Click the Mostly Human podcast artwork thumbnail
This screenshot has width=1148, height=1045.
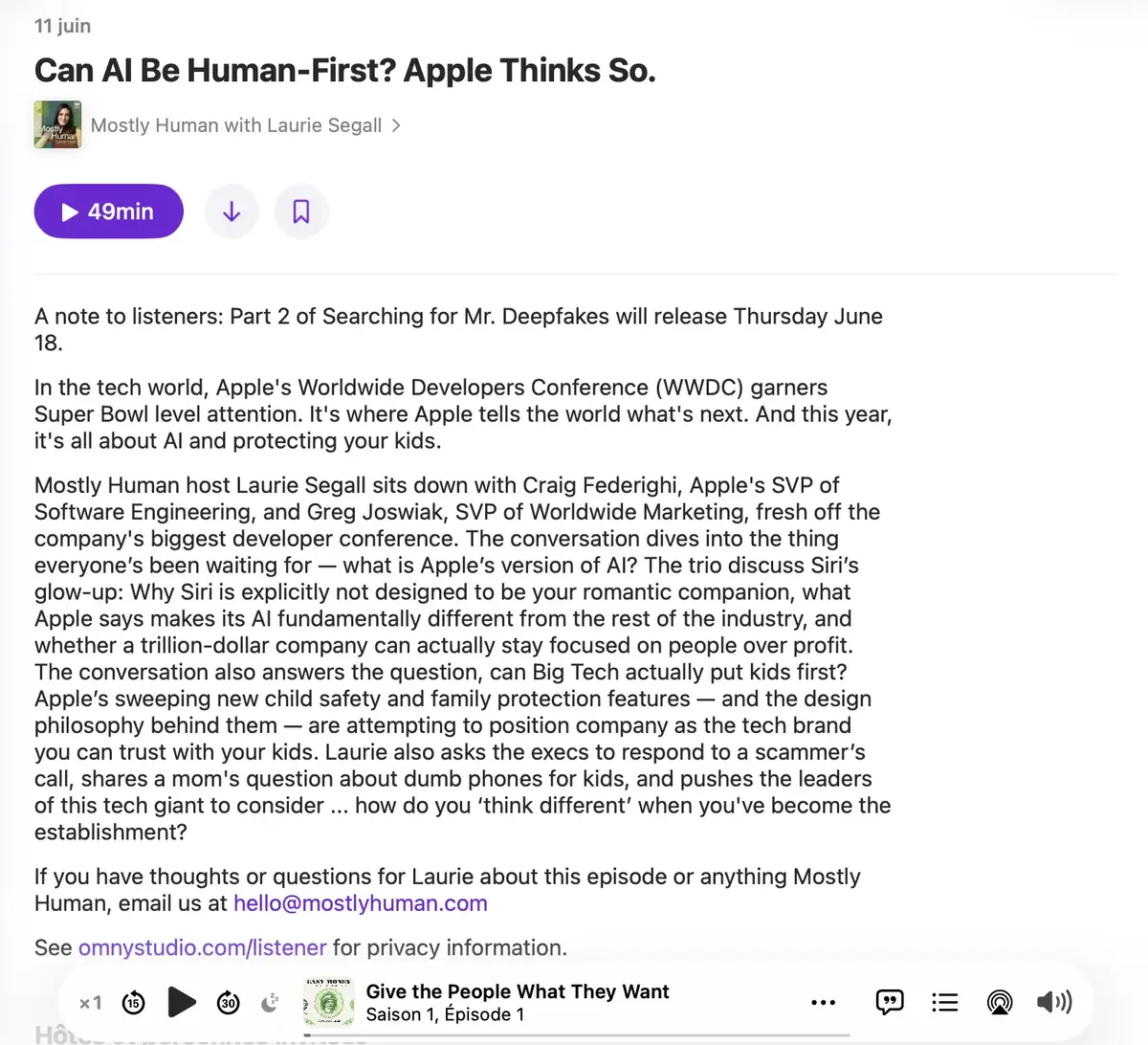(x=57, y=125)
